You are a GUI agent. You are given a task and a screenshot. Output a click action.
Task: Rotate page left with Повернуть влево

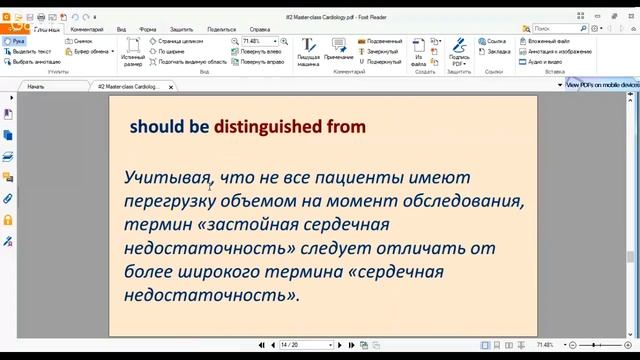pos(256,51)
